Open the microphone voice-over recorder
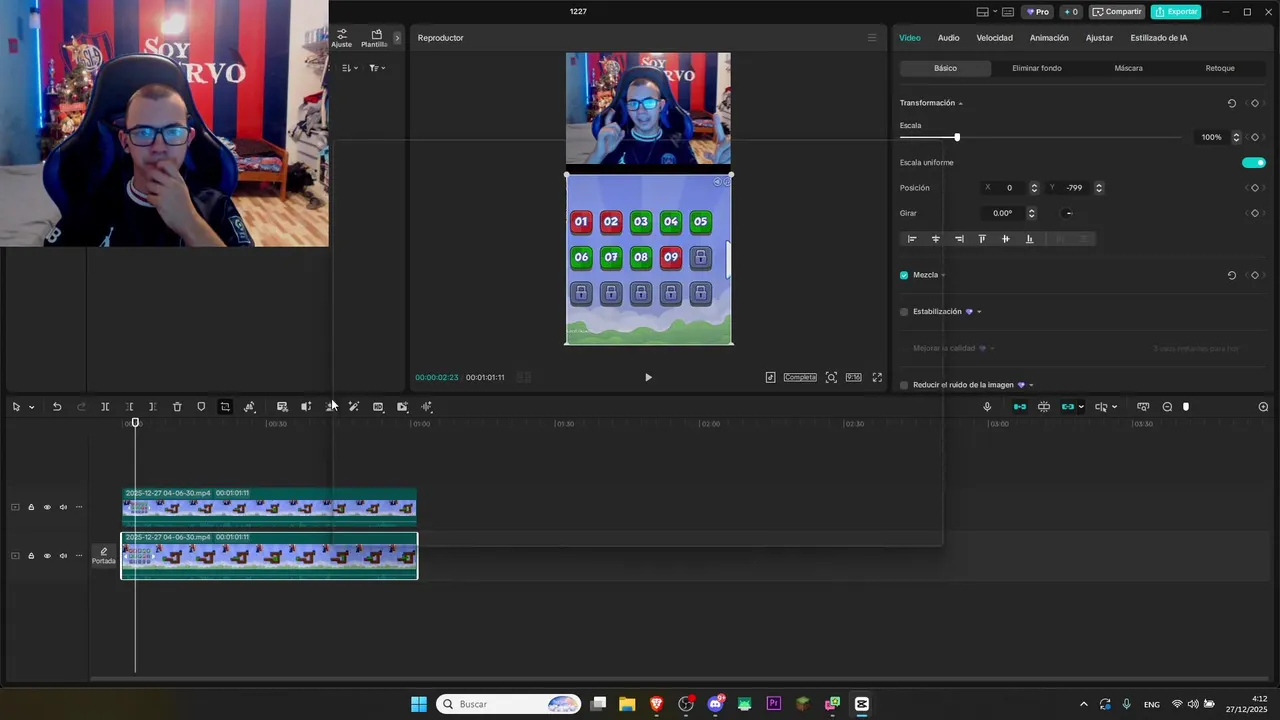Image resolution: width=1280 pixels, height=720 pixels. 987,407
